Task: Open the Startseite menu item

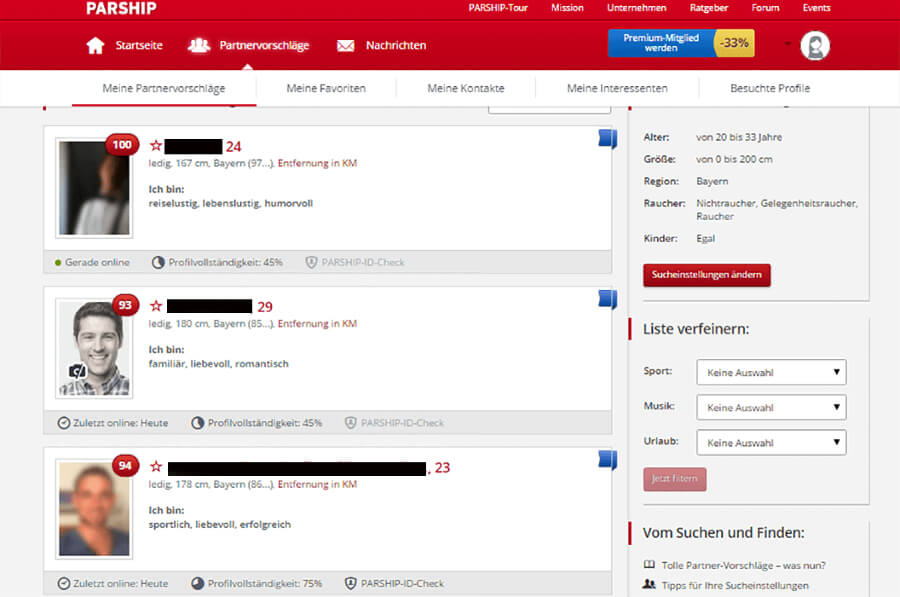Action: pyautogui.click(x=139, y=45)
